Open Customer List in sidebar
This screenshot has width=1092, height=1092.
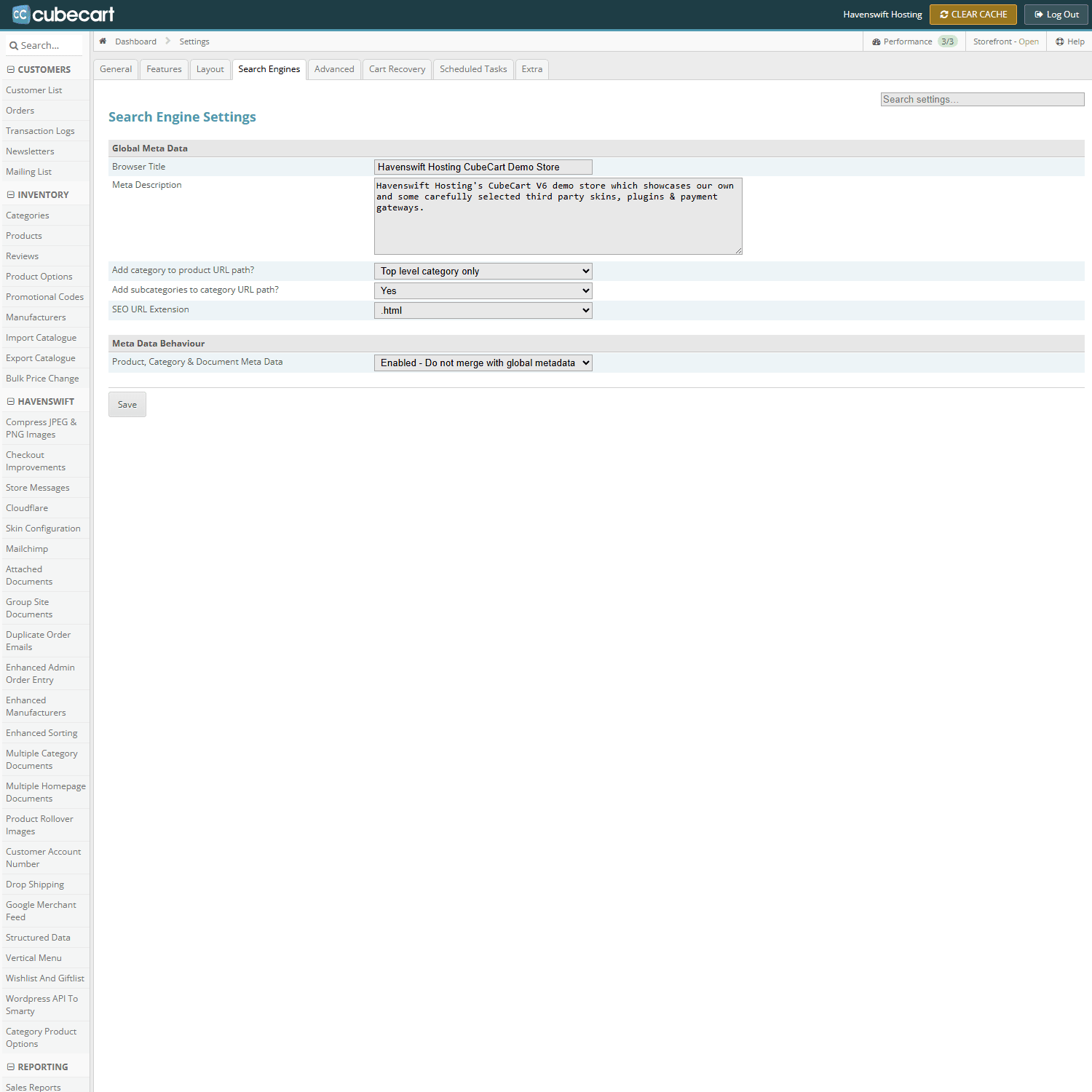34,90
